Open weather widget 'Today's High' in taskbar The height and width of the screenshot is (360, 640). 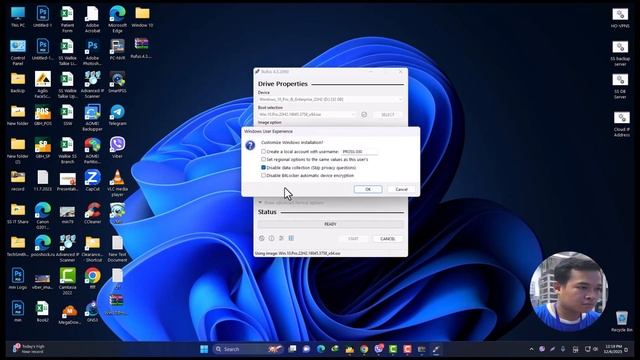coord(29,349)
